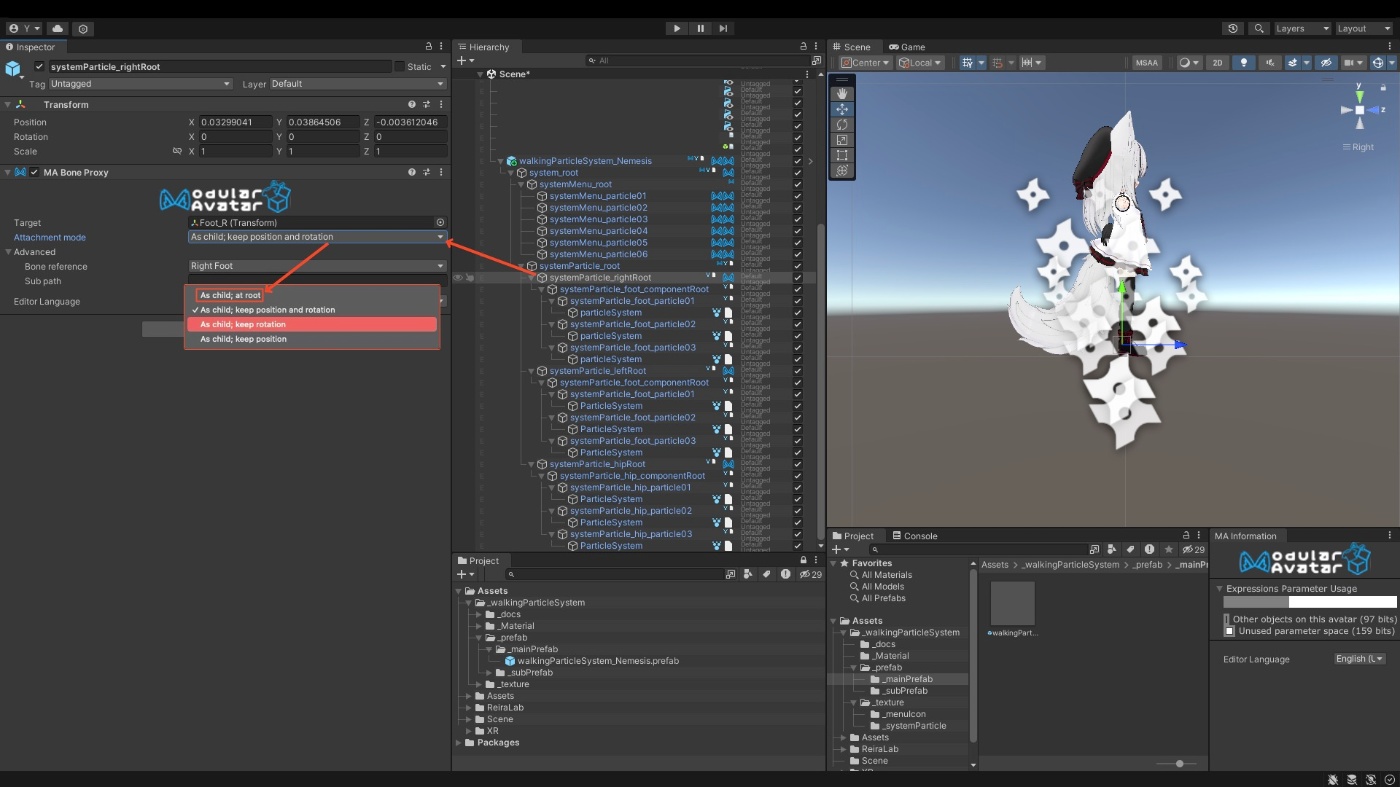This screenshot has width=1400, height=787.
Task: Click the Position X input field
Action: 235,122
